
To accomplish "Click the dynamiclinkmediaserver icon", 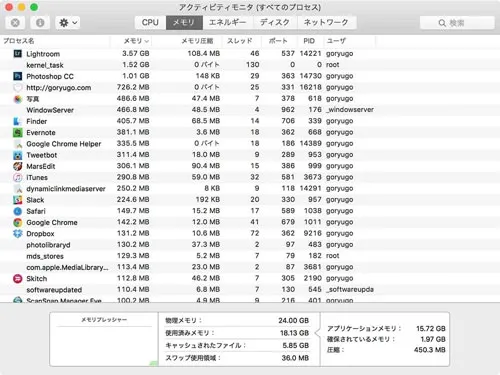I will pyautogui.click(x=18, y=189).
